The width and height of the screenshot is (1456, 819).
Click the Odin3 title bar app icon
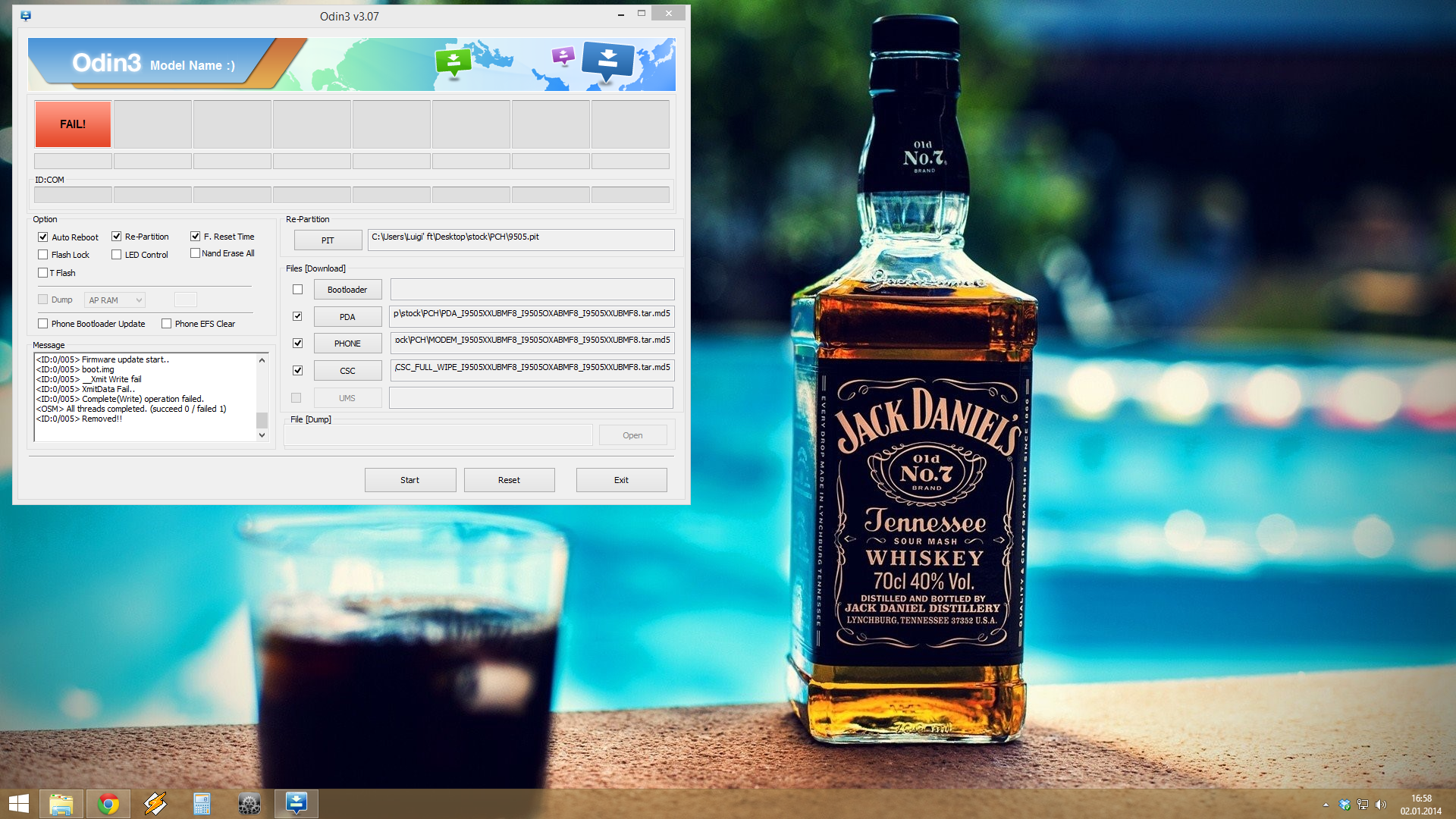tap(26, 16)
